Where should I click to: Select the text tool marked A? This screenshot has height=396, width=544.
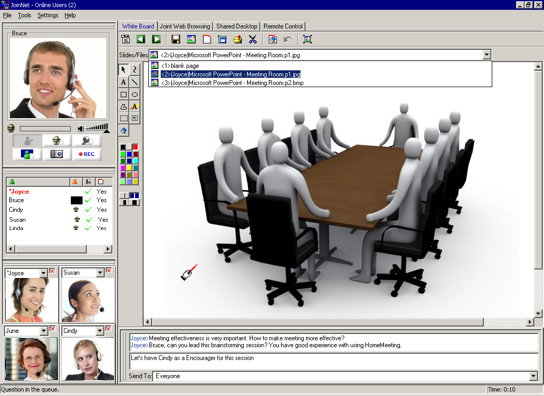point(124,82)
